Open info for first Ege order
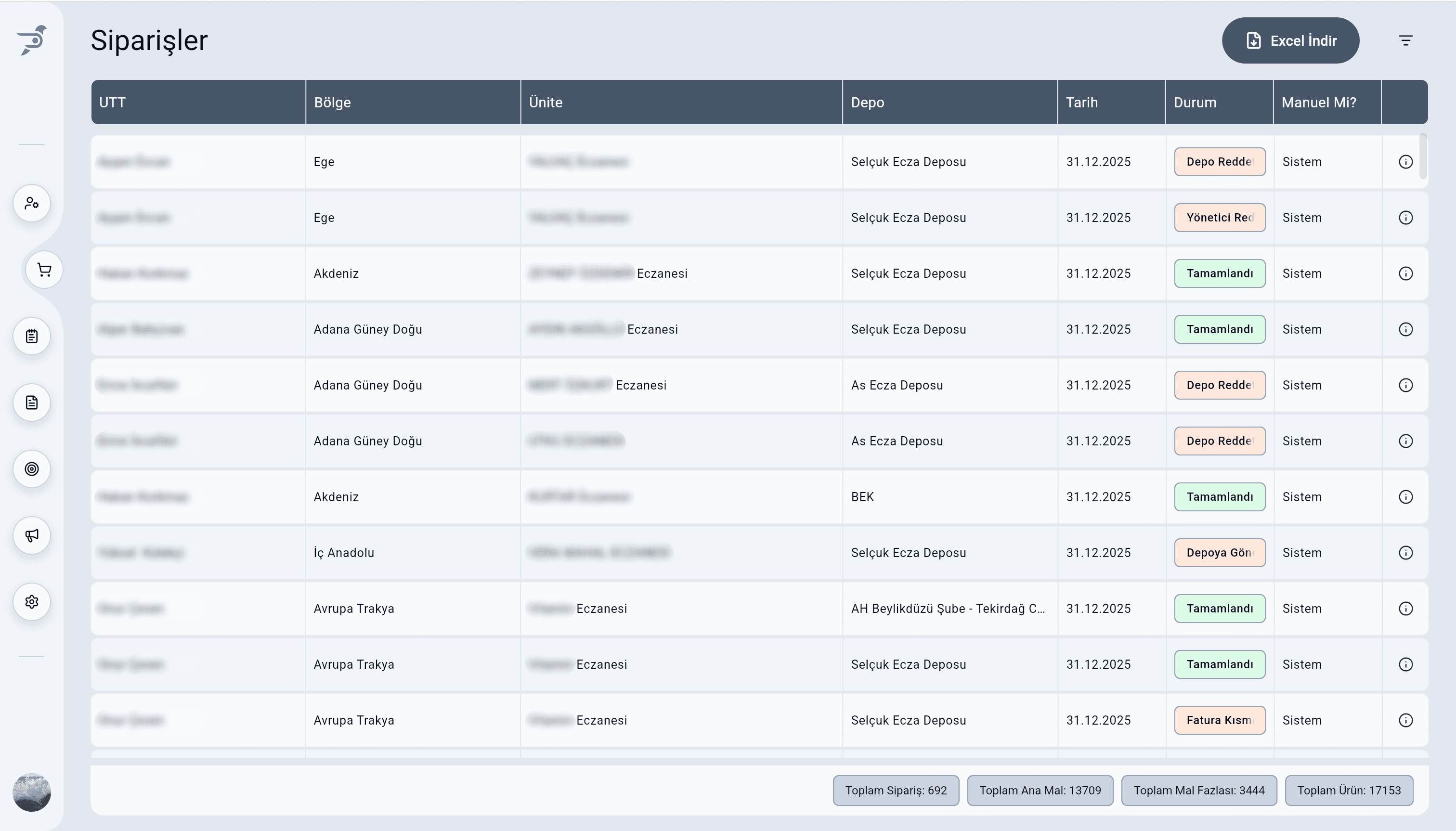 pos(1405,162)
